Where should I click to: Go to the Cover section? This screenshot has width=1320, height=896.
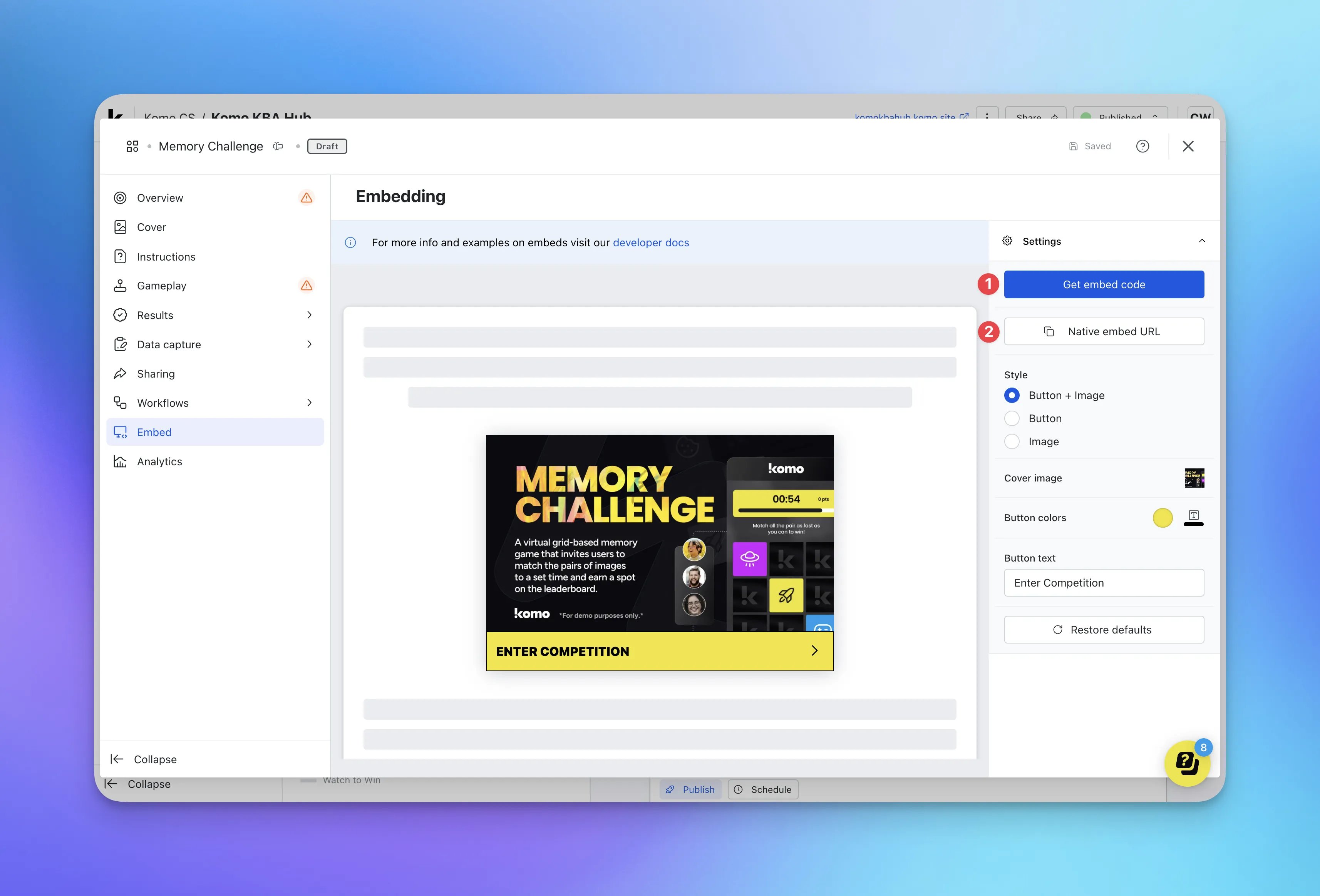click(215, 227)
